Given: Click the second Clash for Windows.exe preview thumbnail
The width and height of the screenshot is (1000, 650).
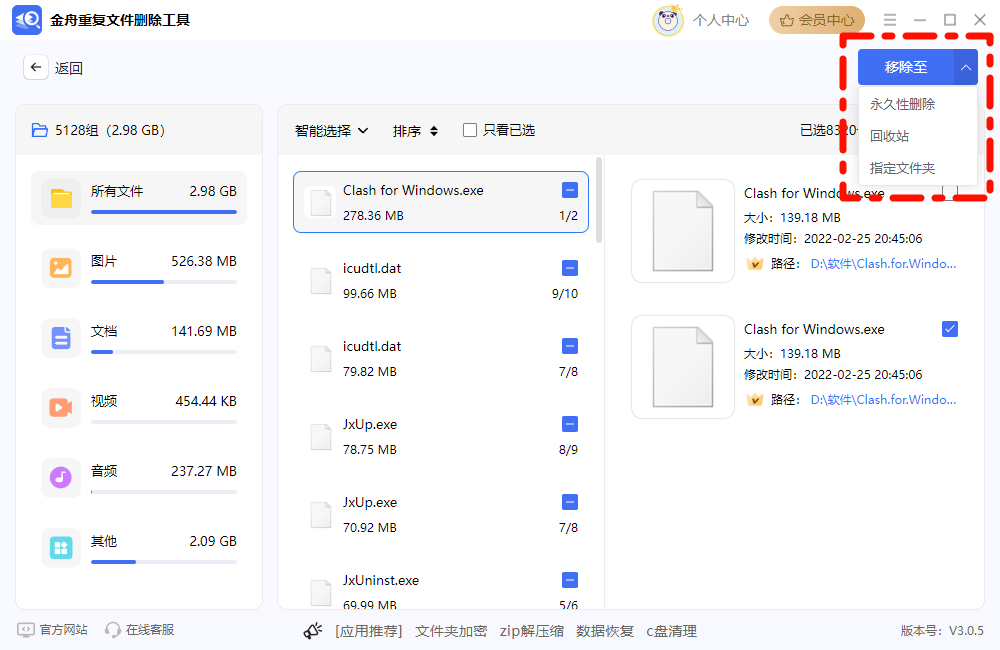Looking at the screenshot, I should click(x=682, y=367).
